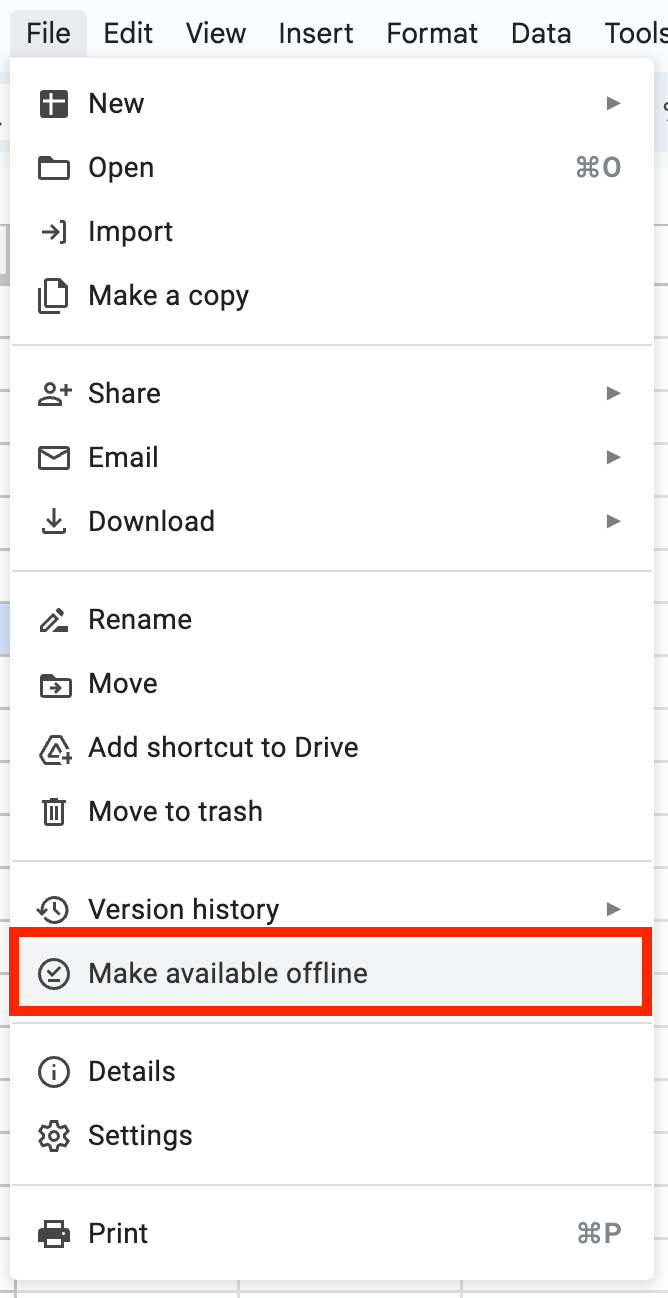Click the Open folder icon
Screen dimensions: 668x1298
53,168
